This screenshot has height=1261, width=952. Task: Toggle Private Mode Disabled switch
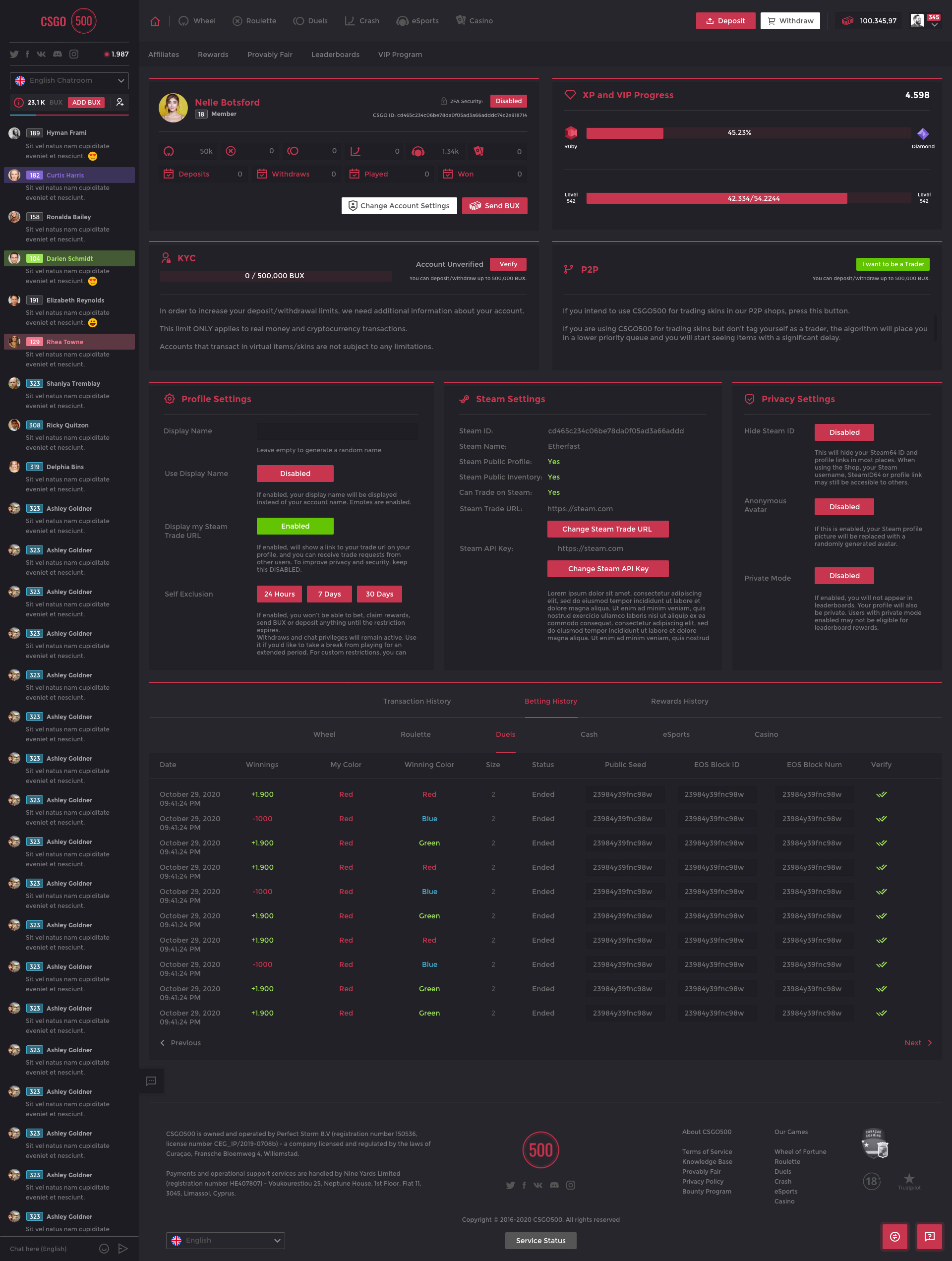point(844,575)
